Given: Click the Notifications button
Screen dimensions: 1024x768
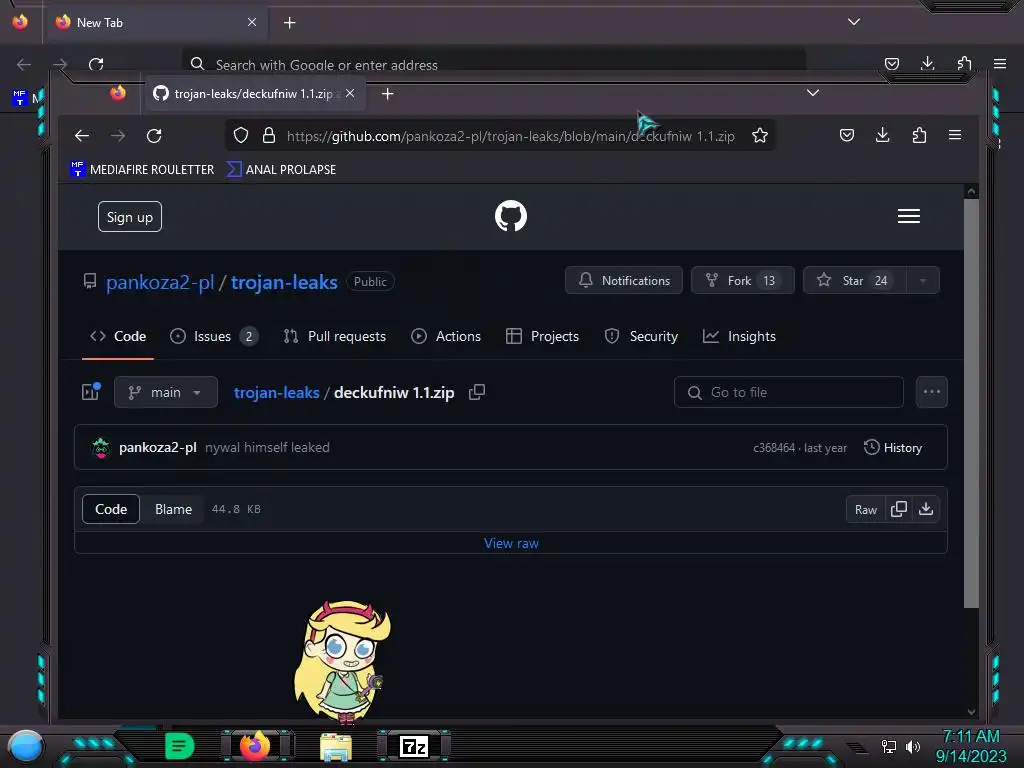Looking at the screenshot, I should point(624,280).
